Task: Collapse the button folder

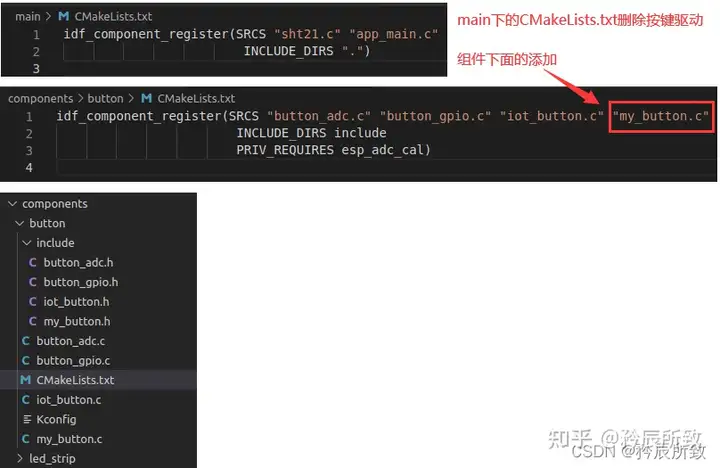Action: click(x=20, y=223)
